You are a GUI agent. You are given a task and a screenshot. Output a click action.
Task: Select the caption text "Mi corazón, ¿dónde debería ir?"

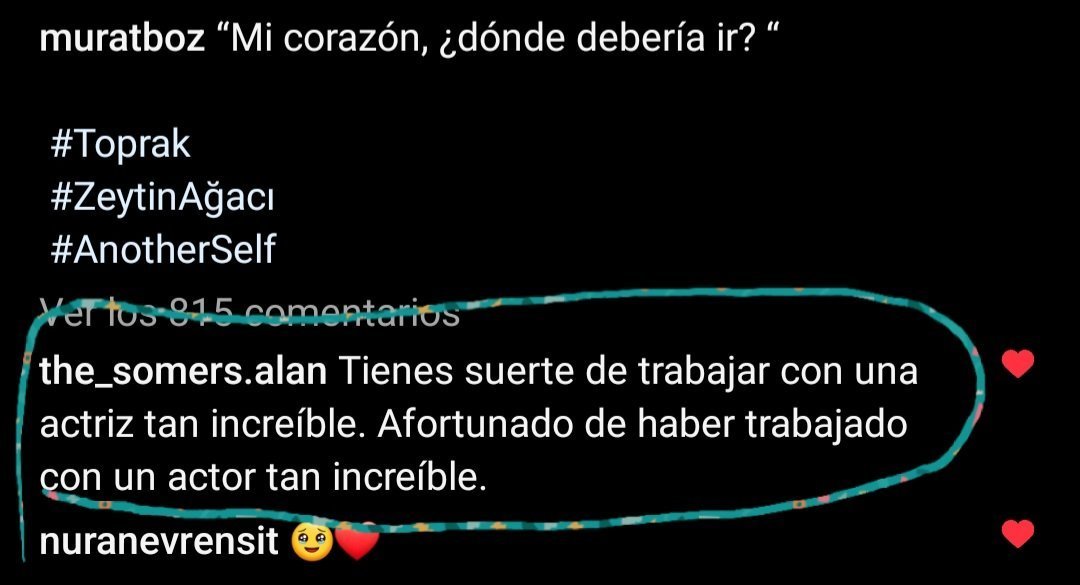point(498,39)
